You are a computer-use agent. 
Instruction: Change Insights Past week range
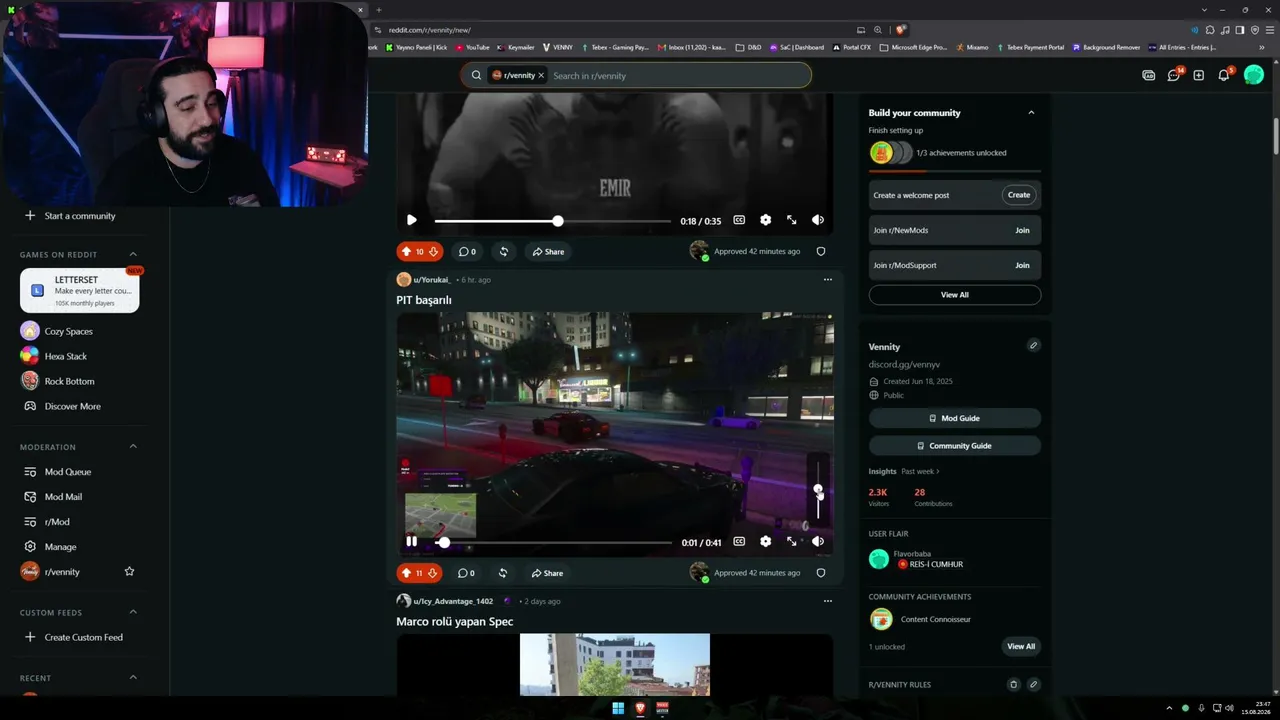click(x=920, y=471)
